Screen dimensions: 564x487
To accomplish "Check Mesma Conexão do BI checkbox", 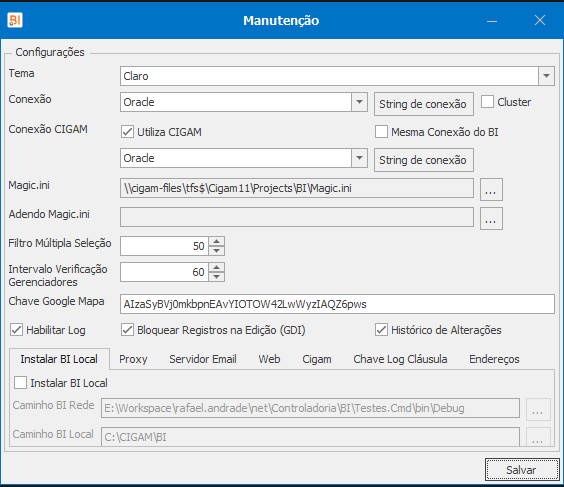I will tap(381, 132).
